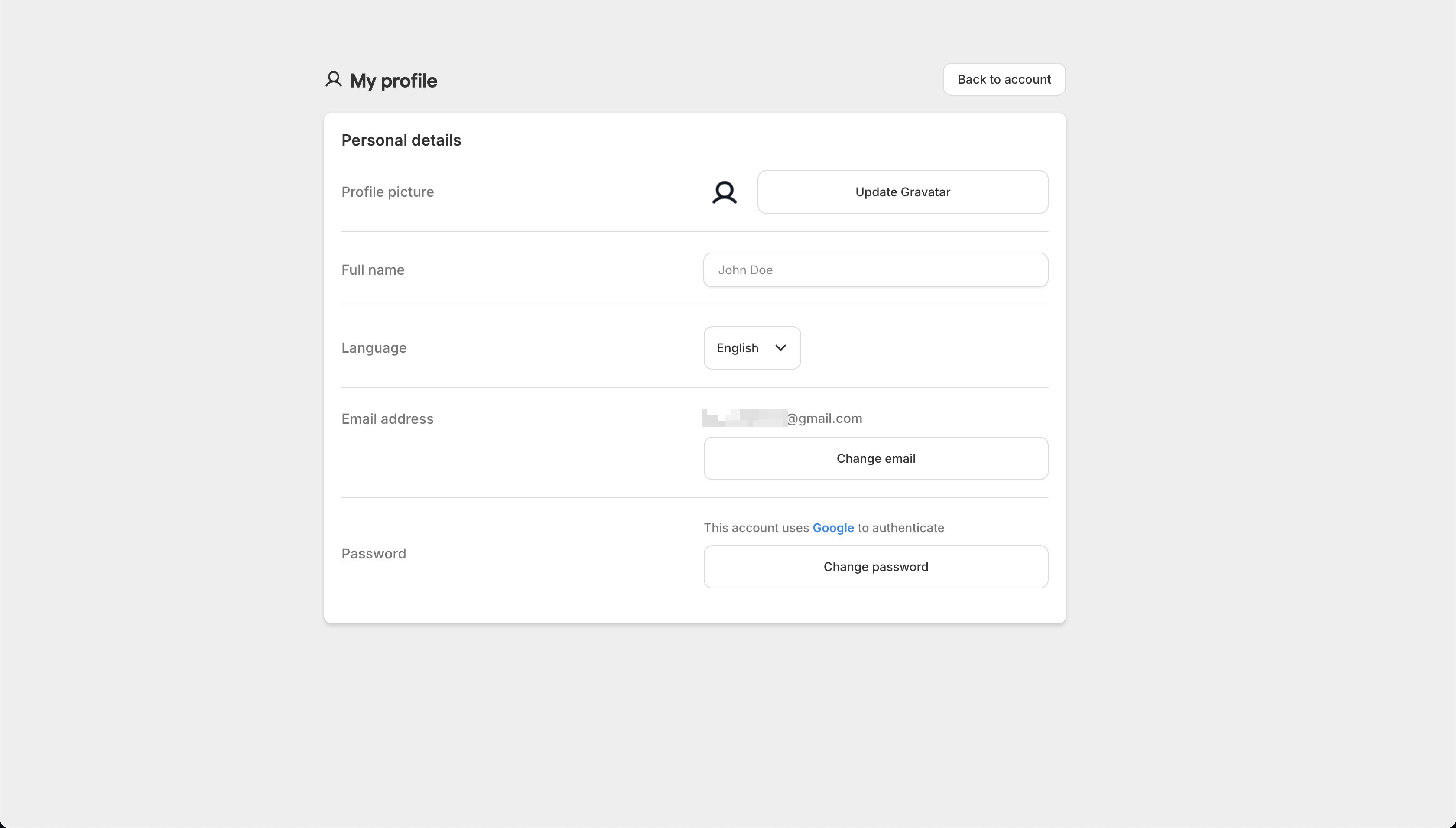Focus the Full name input field
1456x828 pixels.
[x=875, y=270]
